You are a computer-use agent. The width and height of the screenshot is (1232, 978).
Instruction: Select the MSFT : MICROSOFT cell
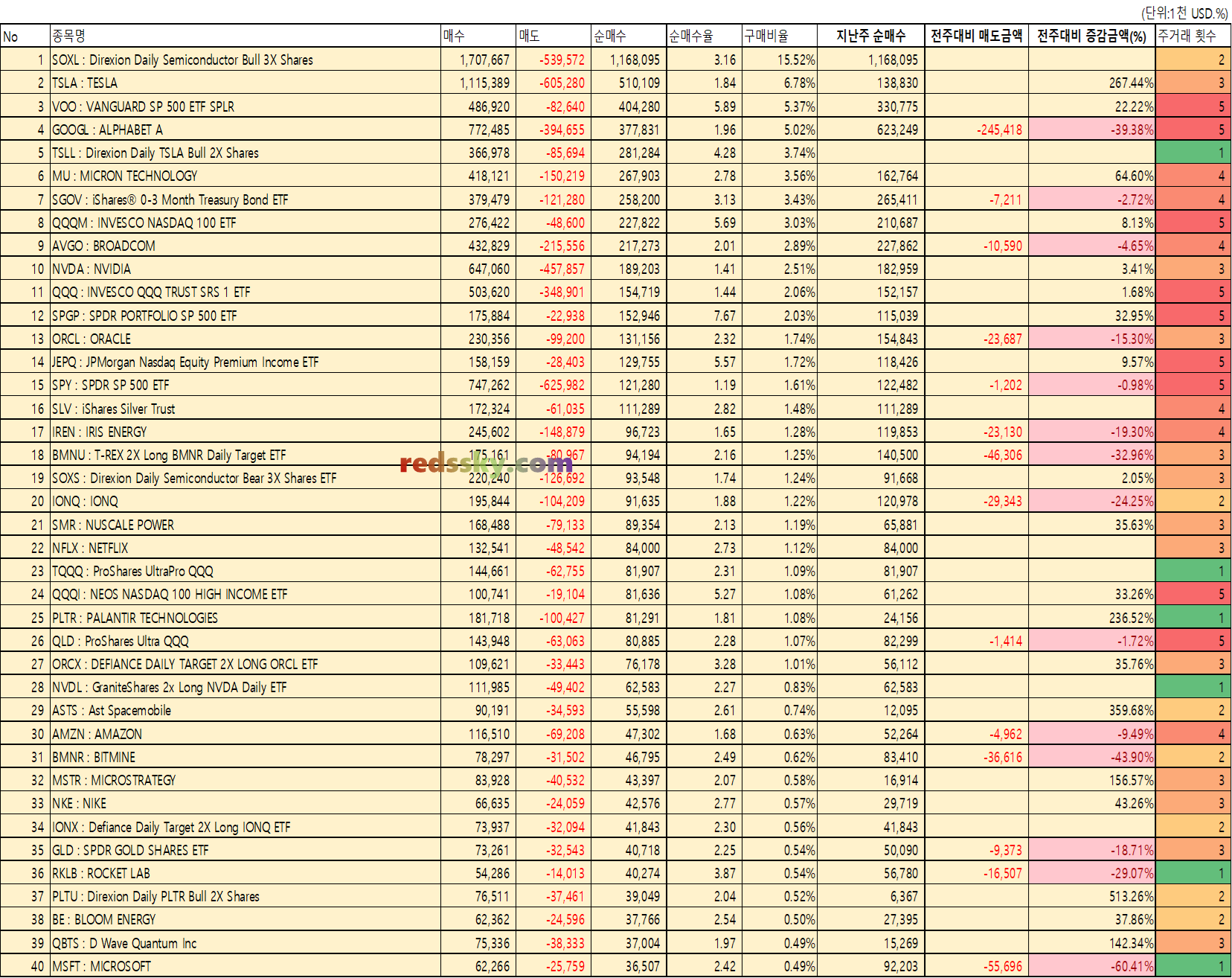click(x=246, y=966)
